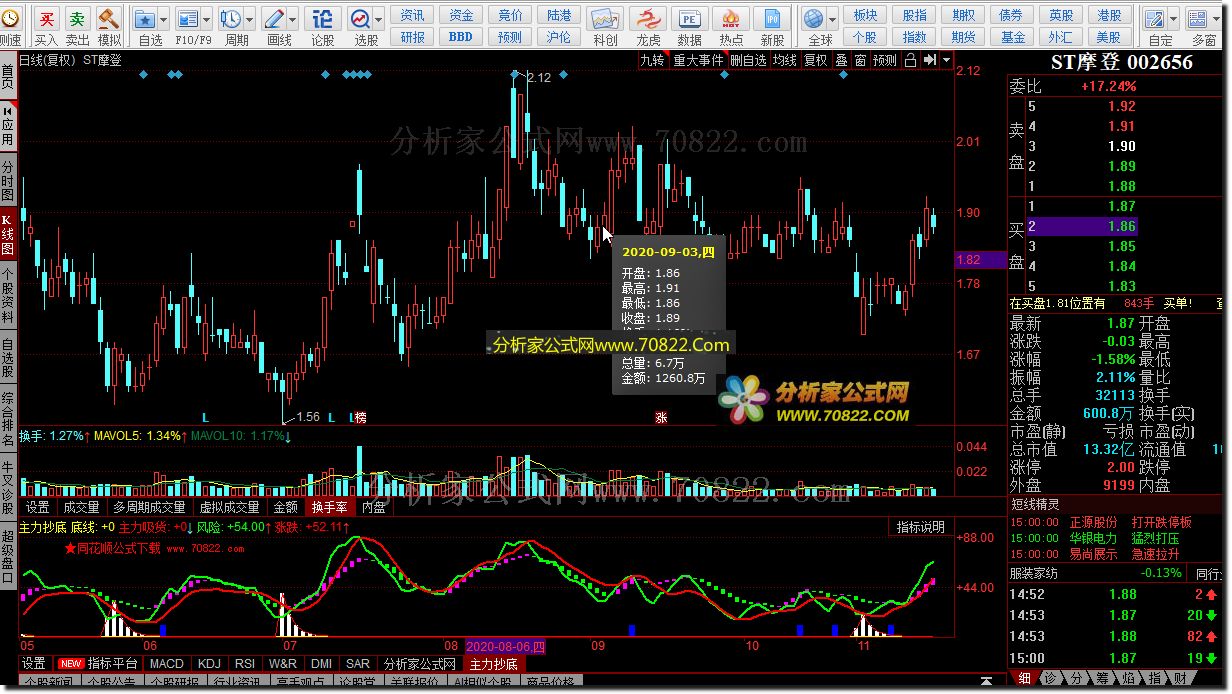Toggle 复权 price adjustment option
This screenshot has height=694, width=1232.
pos(816,60)
